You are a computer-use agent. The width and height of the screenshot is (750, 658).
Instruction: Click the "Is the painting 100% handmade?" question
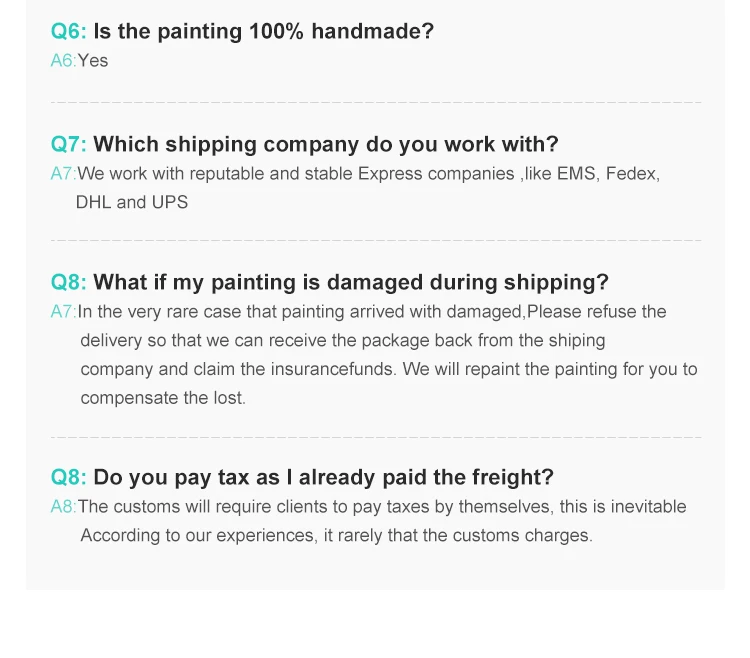tap(264, 31)
